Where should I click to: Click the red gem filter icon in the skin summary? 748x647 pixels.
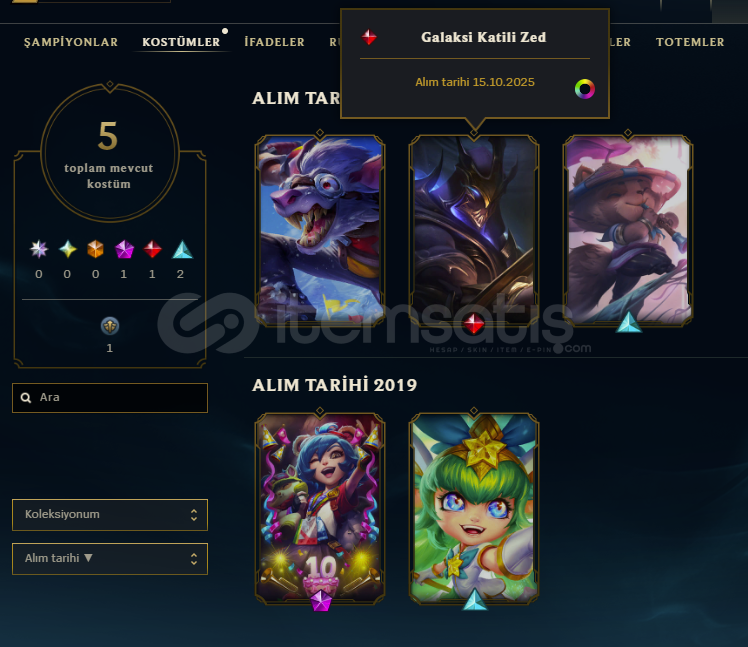[152, 249]
